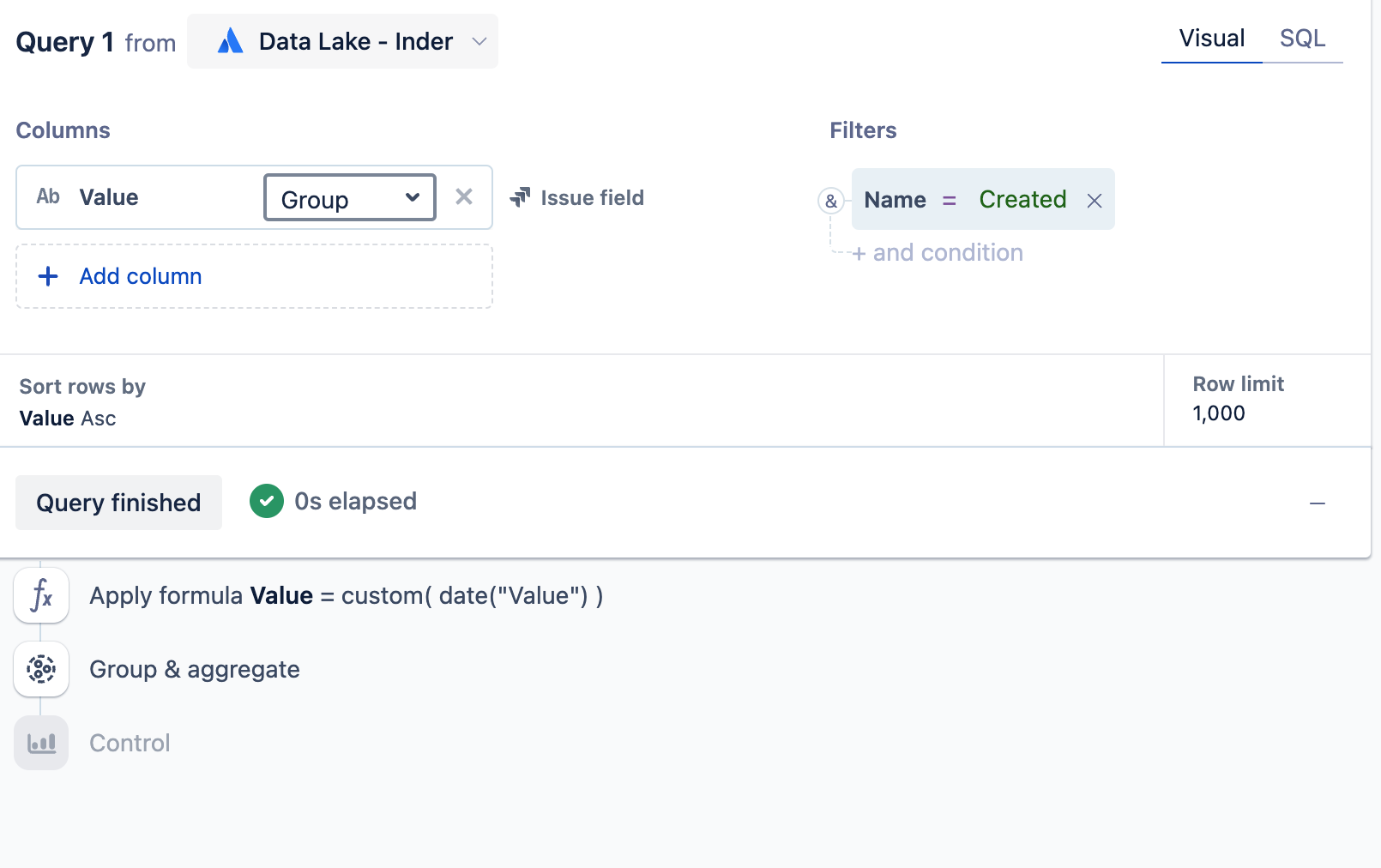Click the Query finished status button
Screen dimensions: 1381x868
[118, 502]
